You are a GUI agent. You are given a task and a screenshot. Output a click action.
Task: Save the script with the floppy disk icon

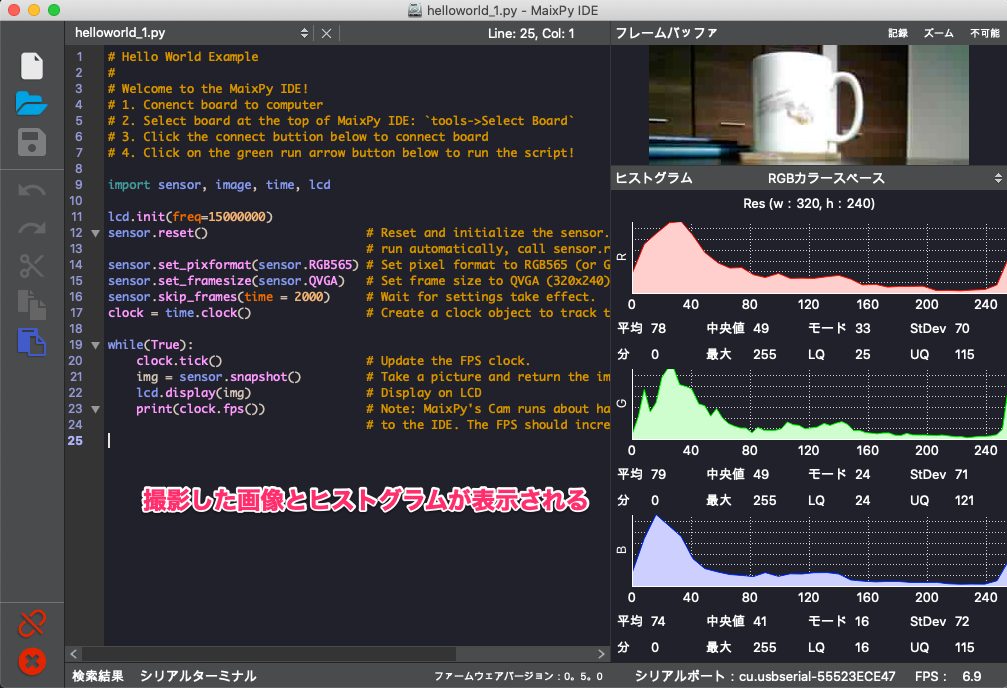tap(32, 142)
